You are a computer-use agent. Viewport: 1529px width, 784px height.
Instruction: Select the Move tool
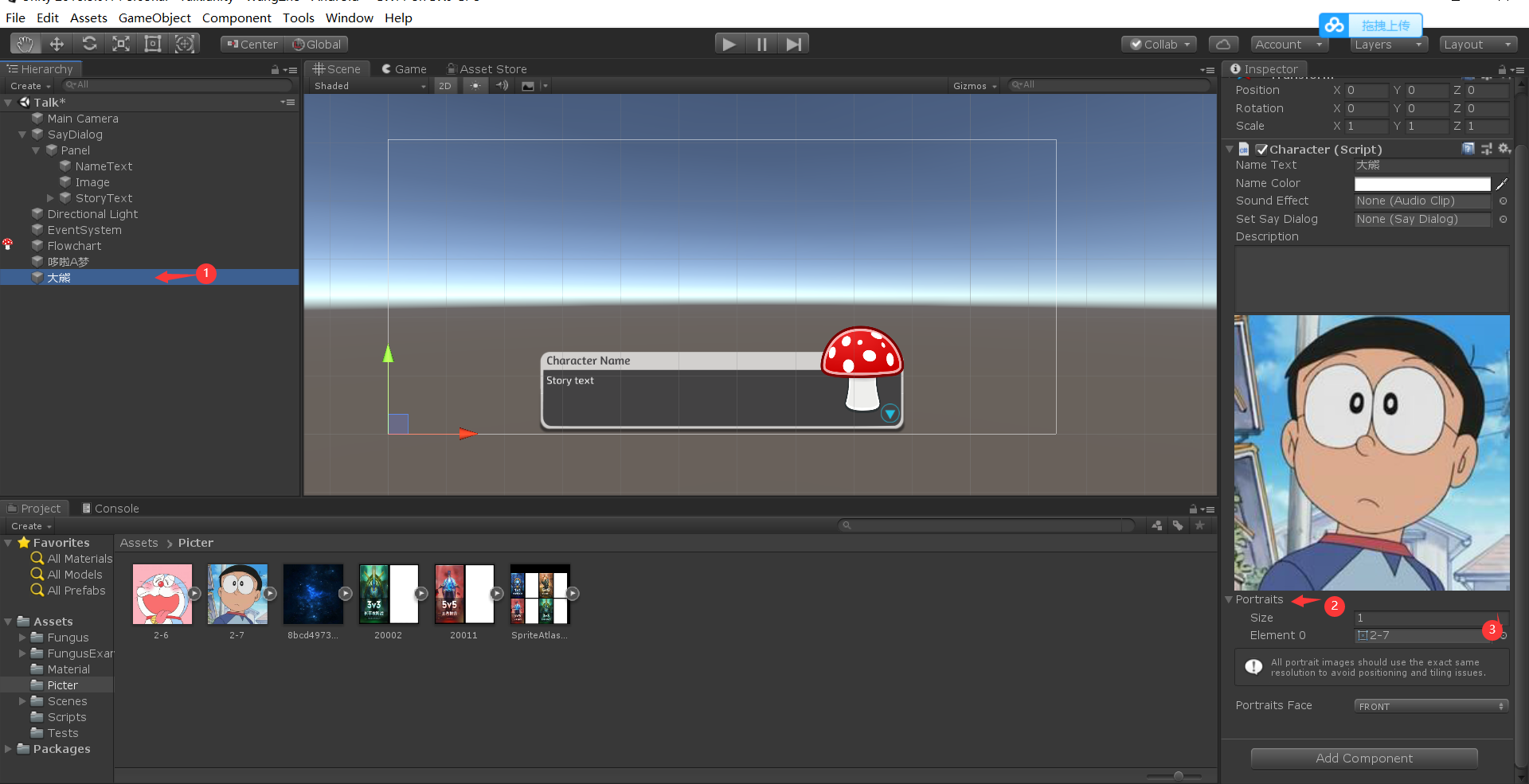57,44
